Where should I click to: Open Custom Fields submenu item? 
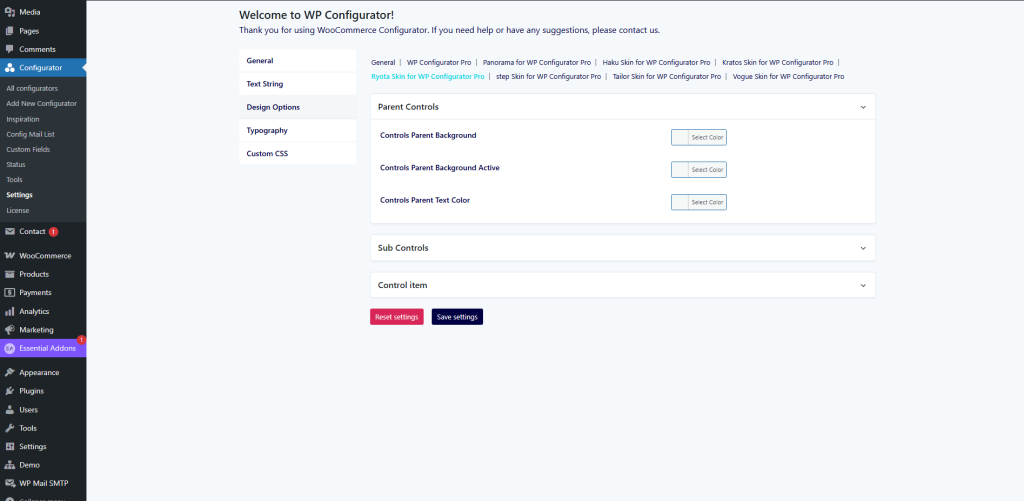tap(28, 149)
